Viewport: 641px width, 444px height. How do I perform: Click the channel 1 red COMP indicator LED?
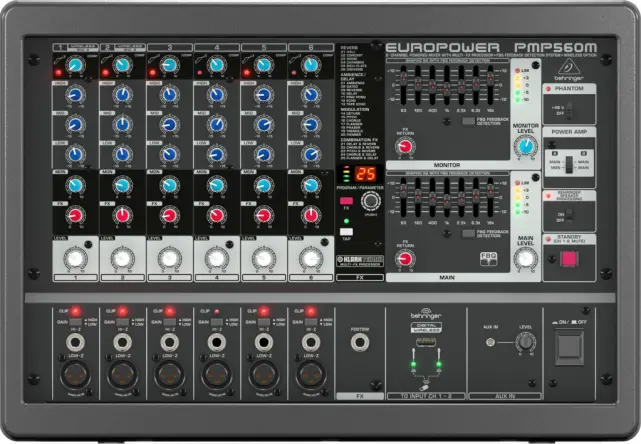[58, 73]
